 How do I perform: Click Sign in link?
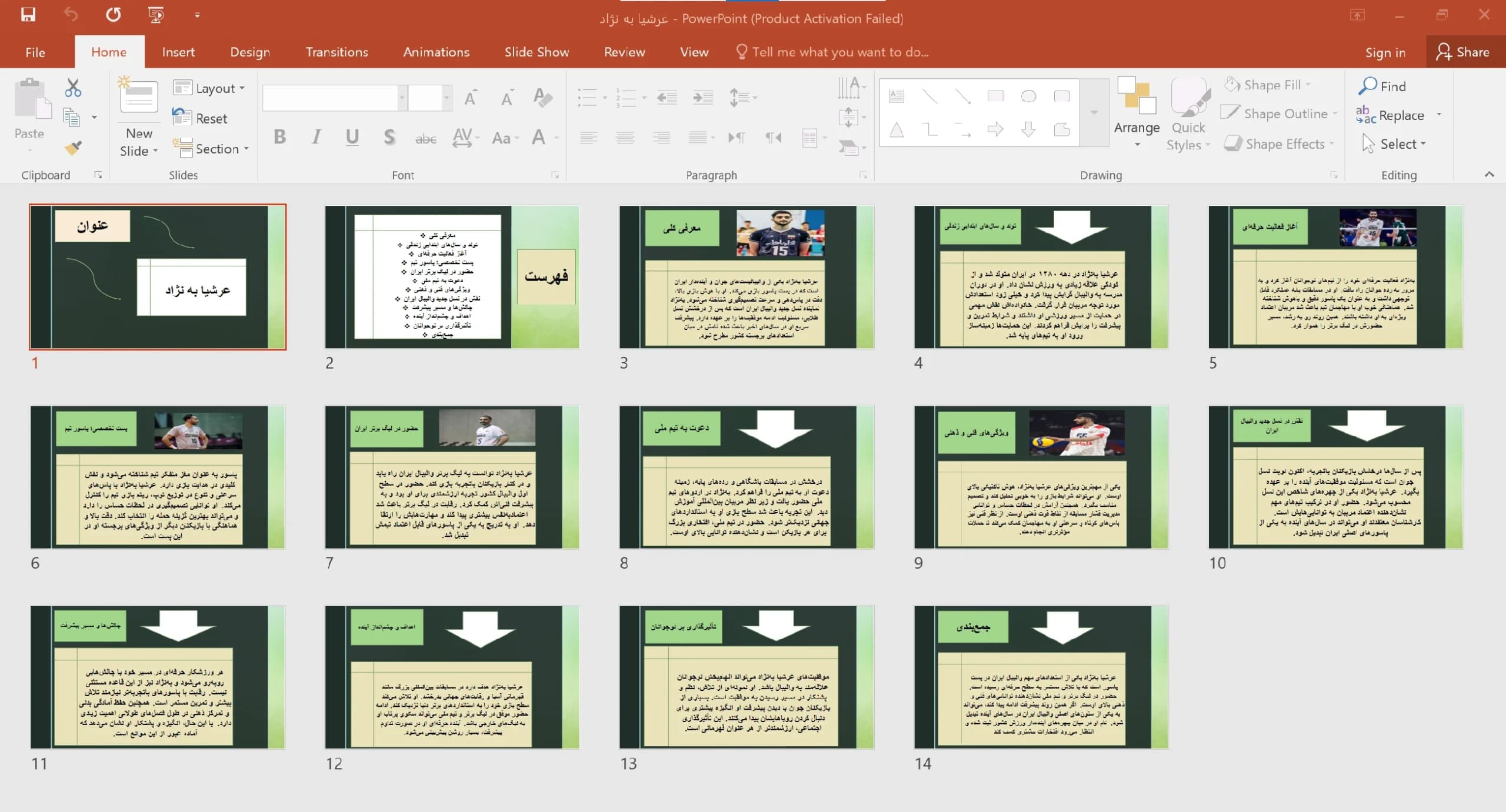pyautogui.click(x=1385, y=52)
